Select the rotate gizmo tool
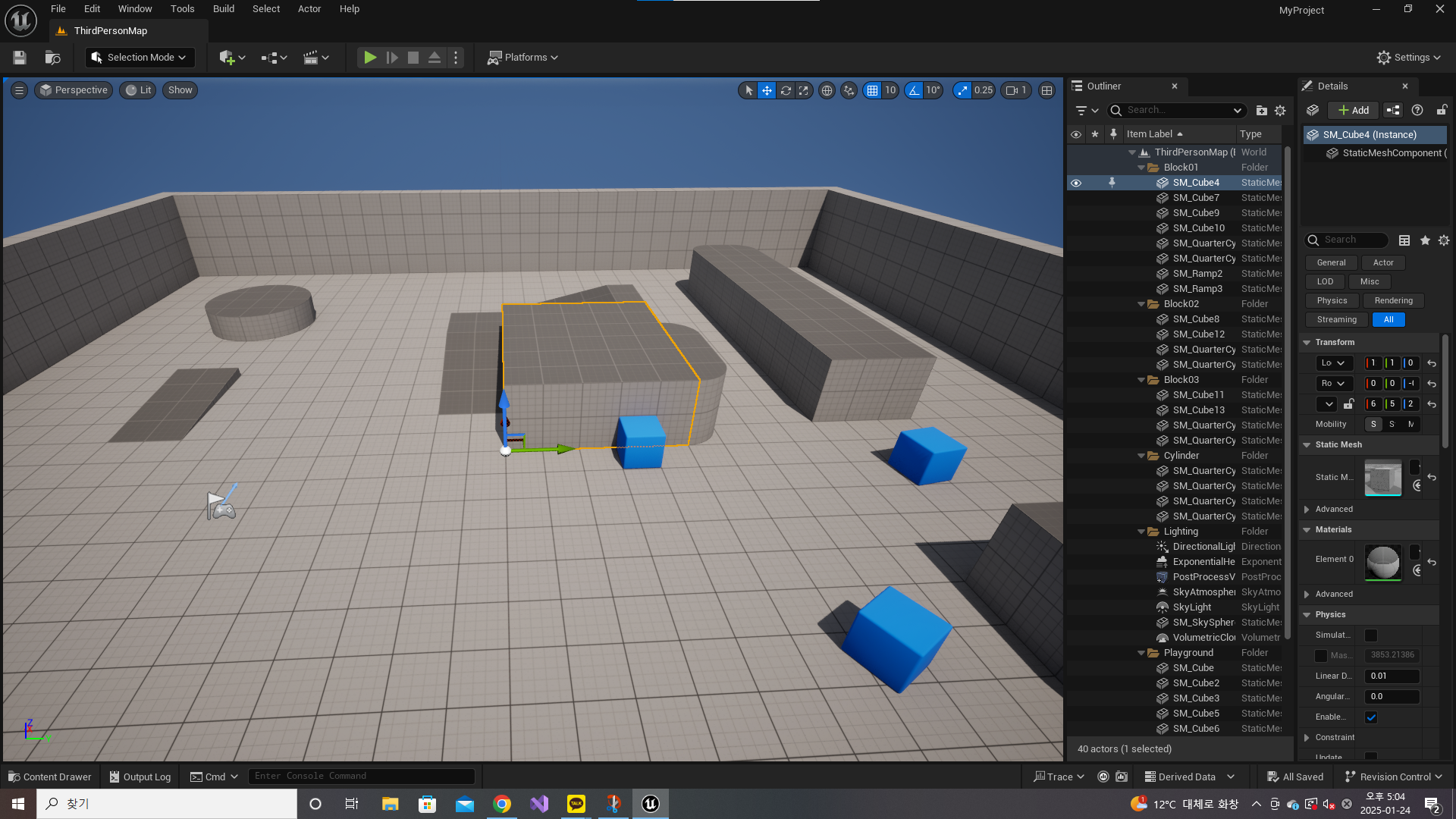 [786, 90]
